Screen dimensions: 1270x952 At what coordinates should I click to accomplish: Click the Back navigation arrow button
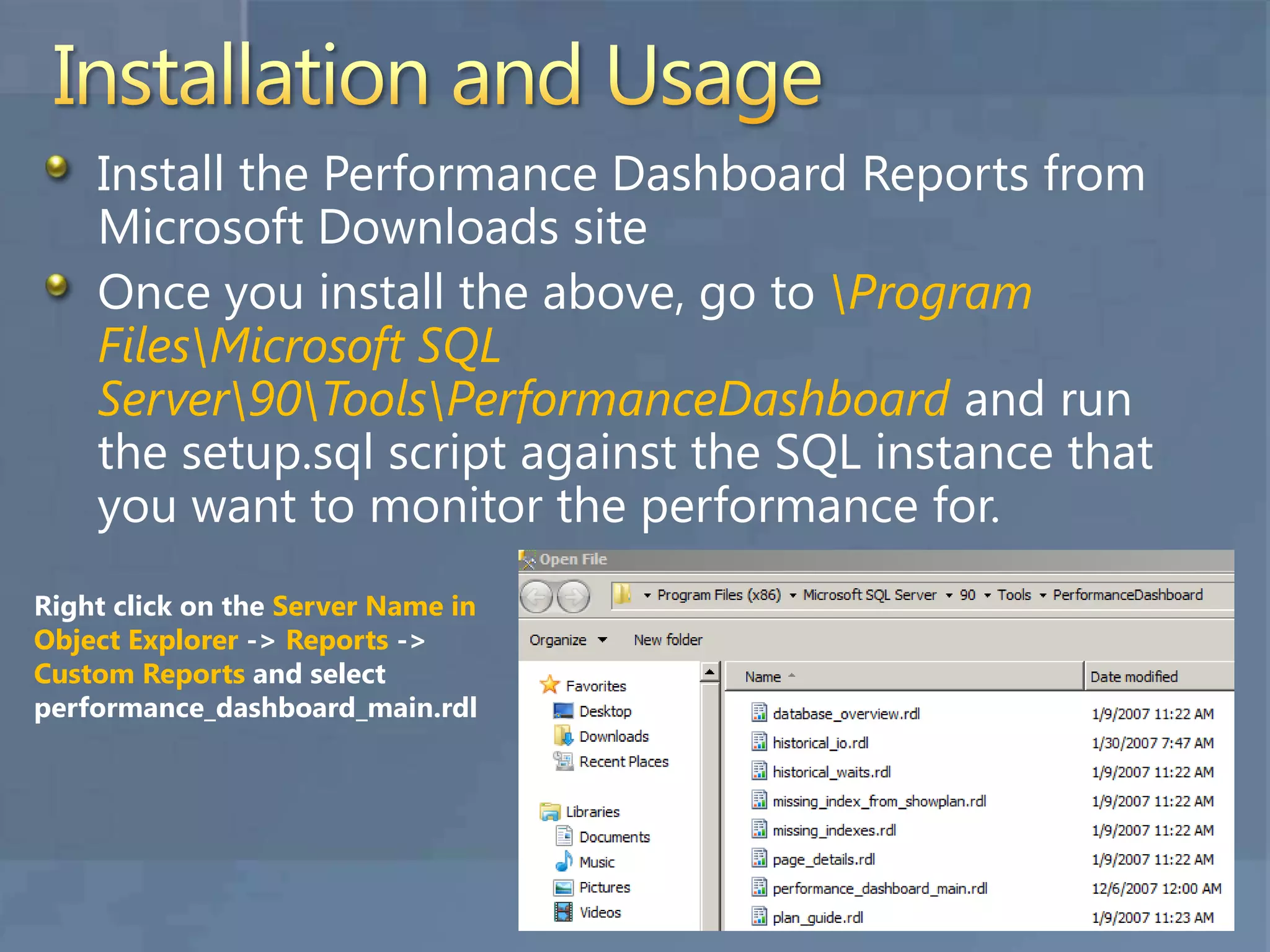tap(536, 597)
